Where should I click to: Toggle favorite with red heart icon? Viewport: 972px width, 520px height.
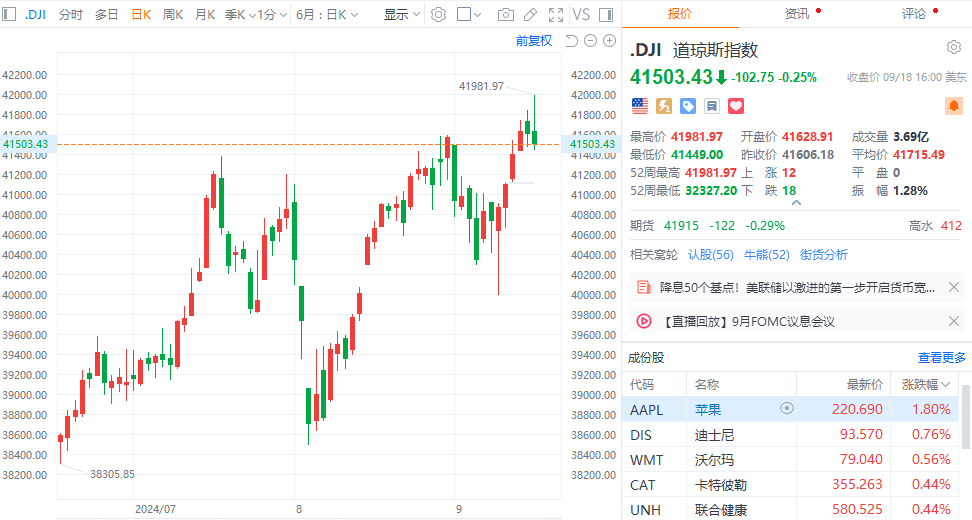[x=736, y=106]
